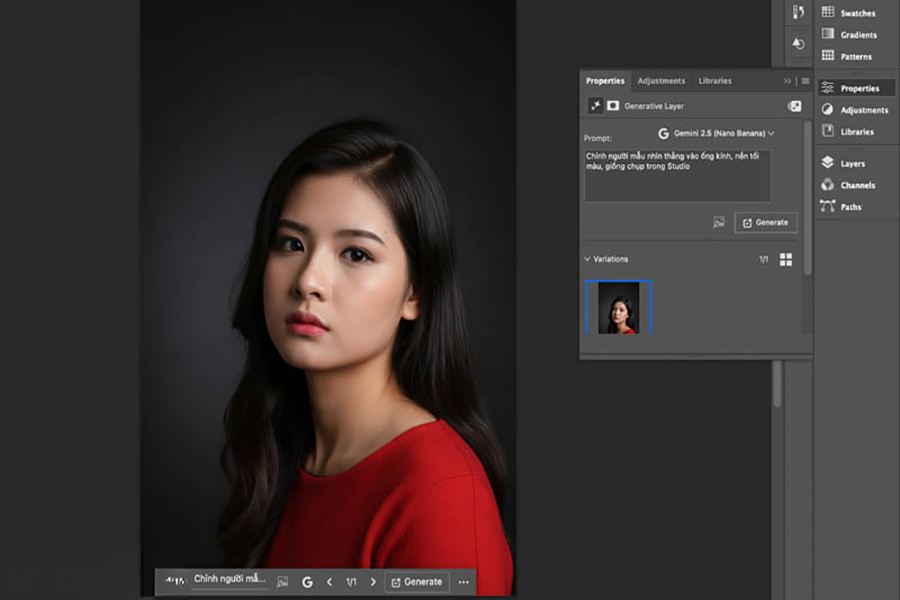Open the Properties panel flyout menu
900x600 pixels.
(x=805, y=81)
